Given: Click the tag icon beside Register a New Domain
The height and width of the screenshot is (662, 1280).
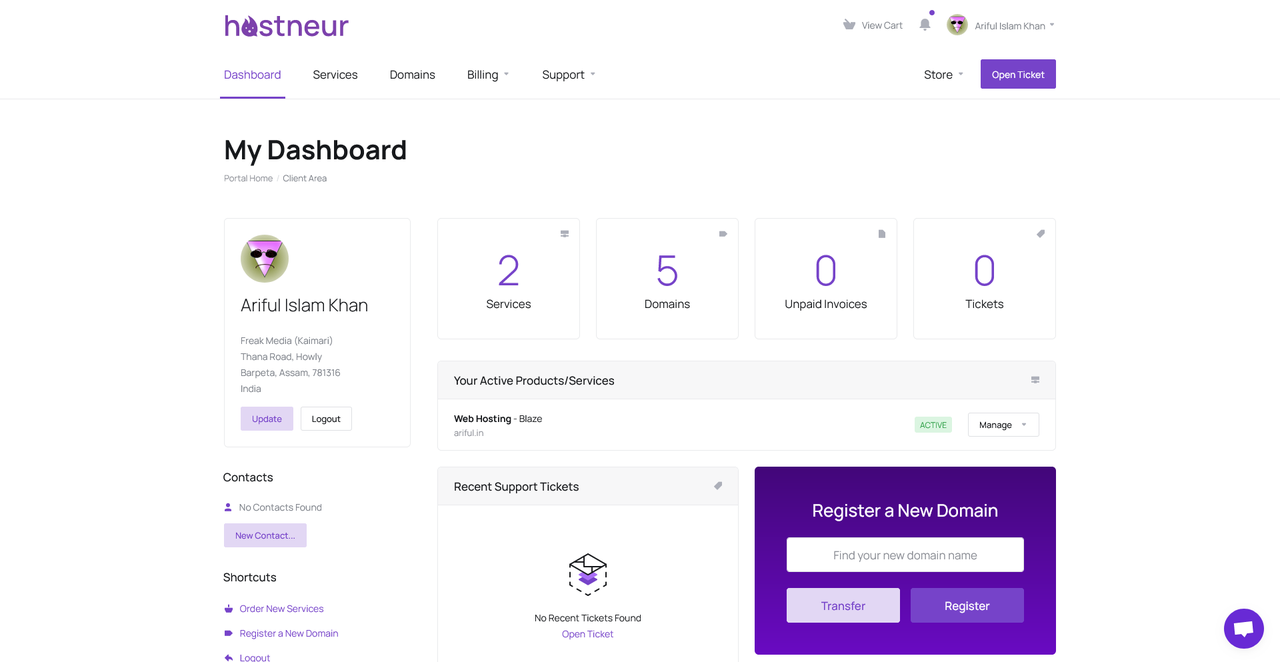Looking at the screenshot, I should (x=228, y=634).
